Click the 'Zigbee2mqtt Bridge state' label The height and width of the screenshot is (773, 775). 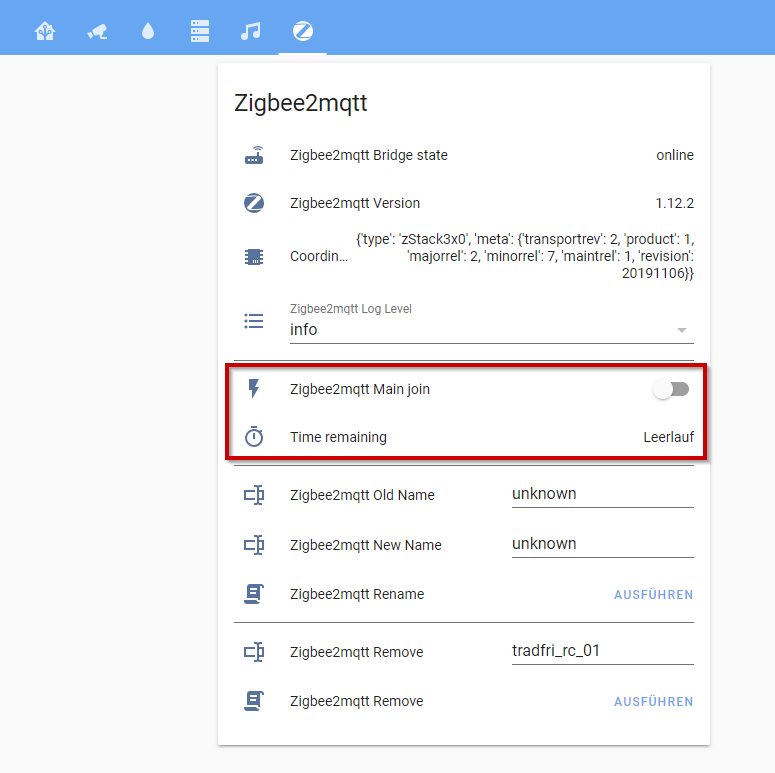point(369,155)
